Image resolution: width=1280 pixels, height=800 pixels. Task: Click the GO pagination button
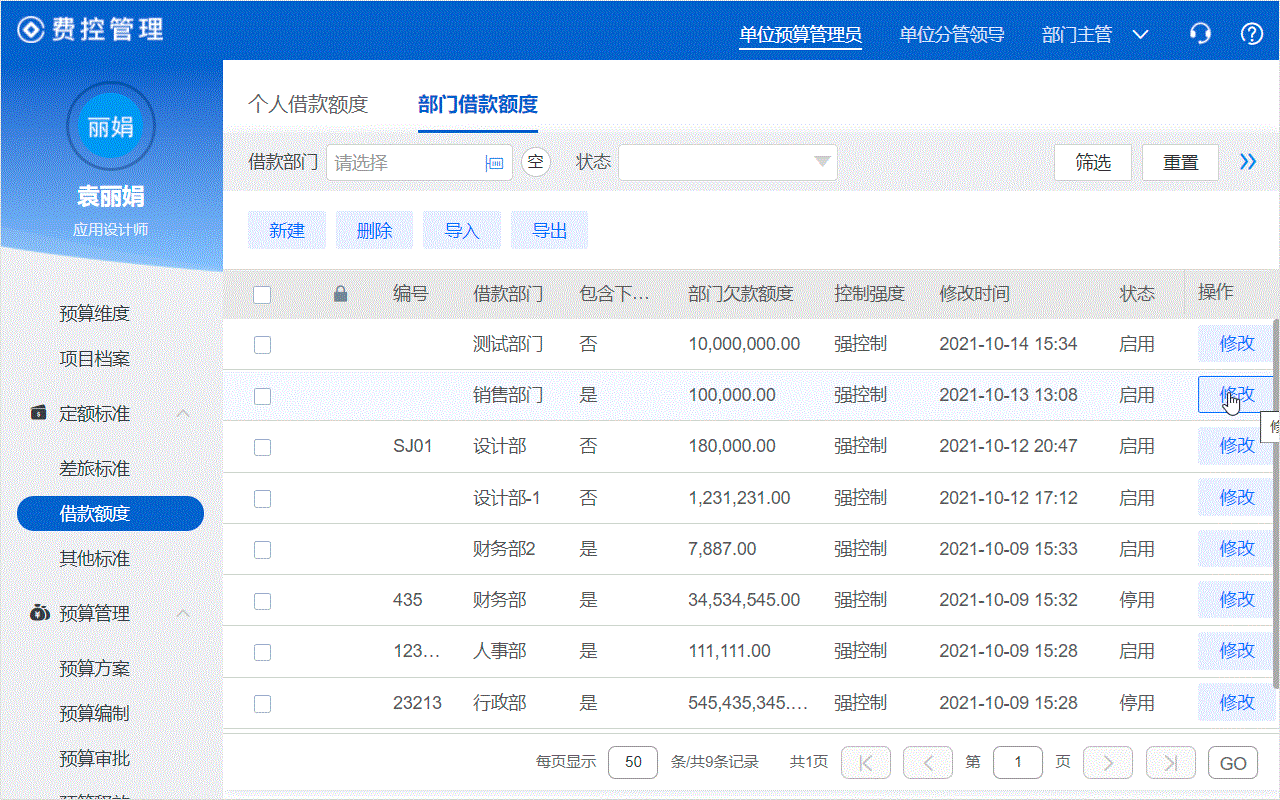[1233, 763]
